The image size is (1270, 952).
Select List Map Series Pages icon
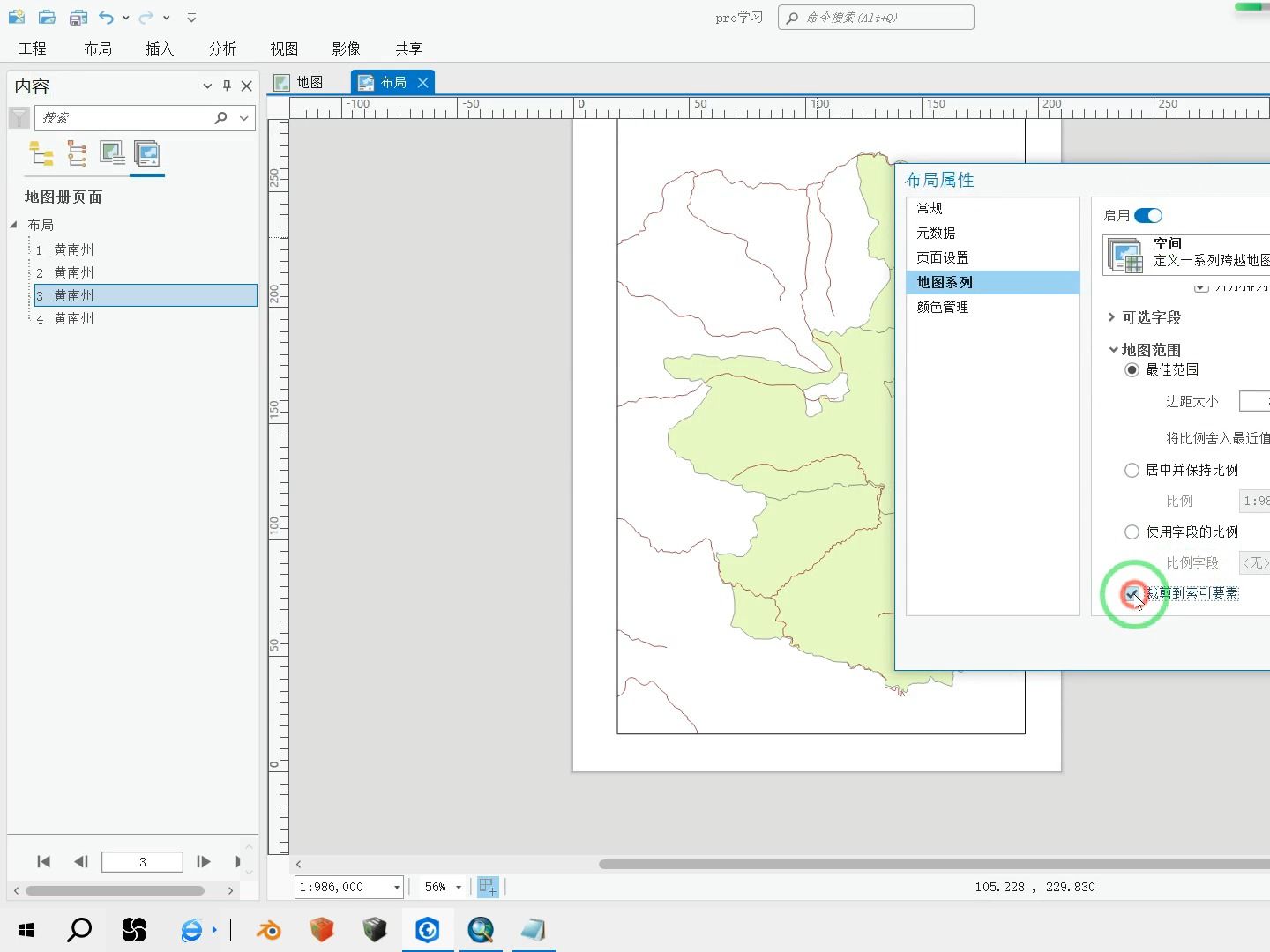[x=147, y=153]
